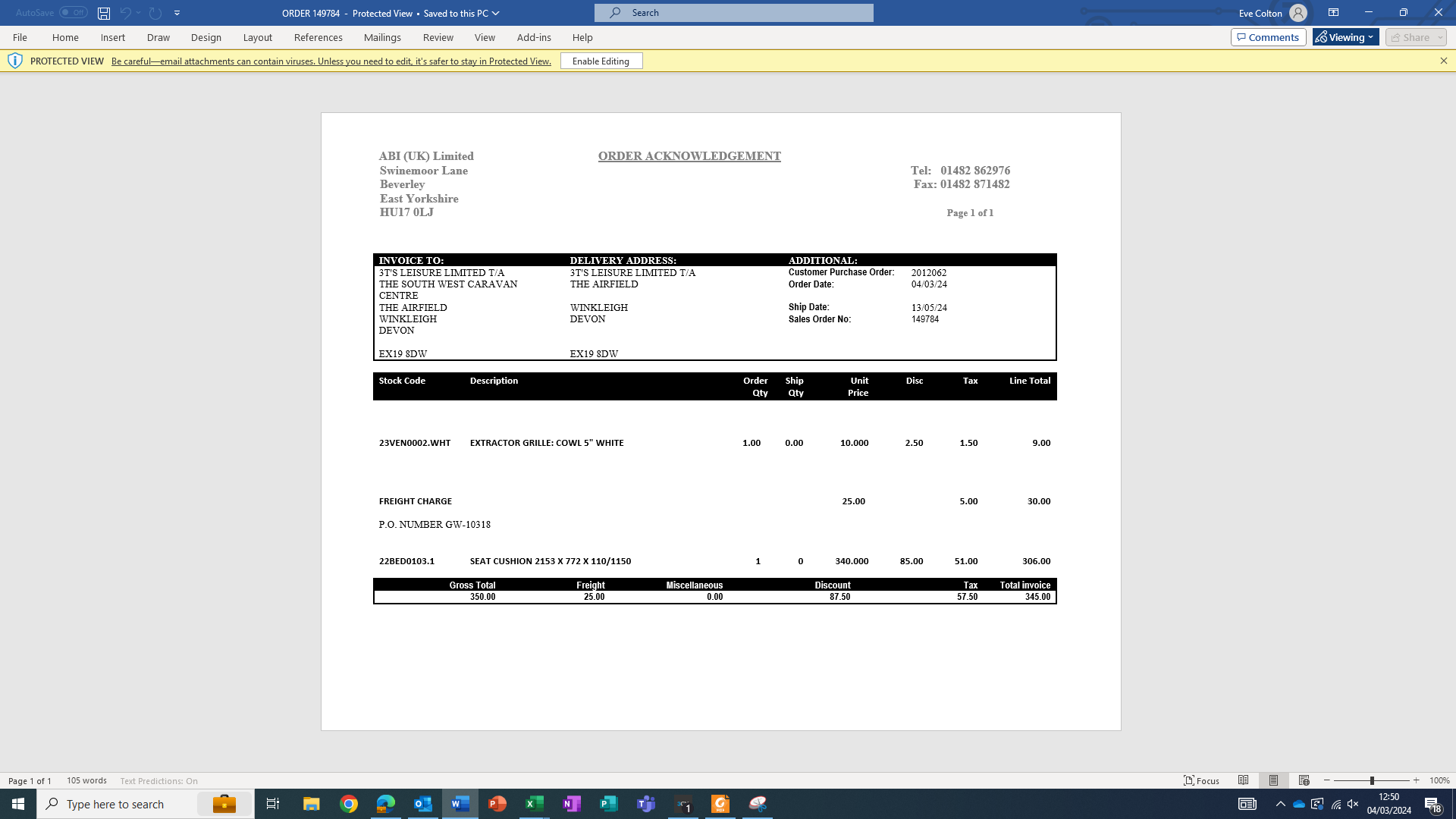Image resolution: width=1456 pixels, height=819 pixels.
Task: Open the Mailings tab
Action: click(382, 37)
